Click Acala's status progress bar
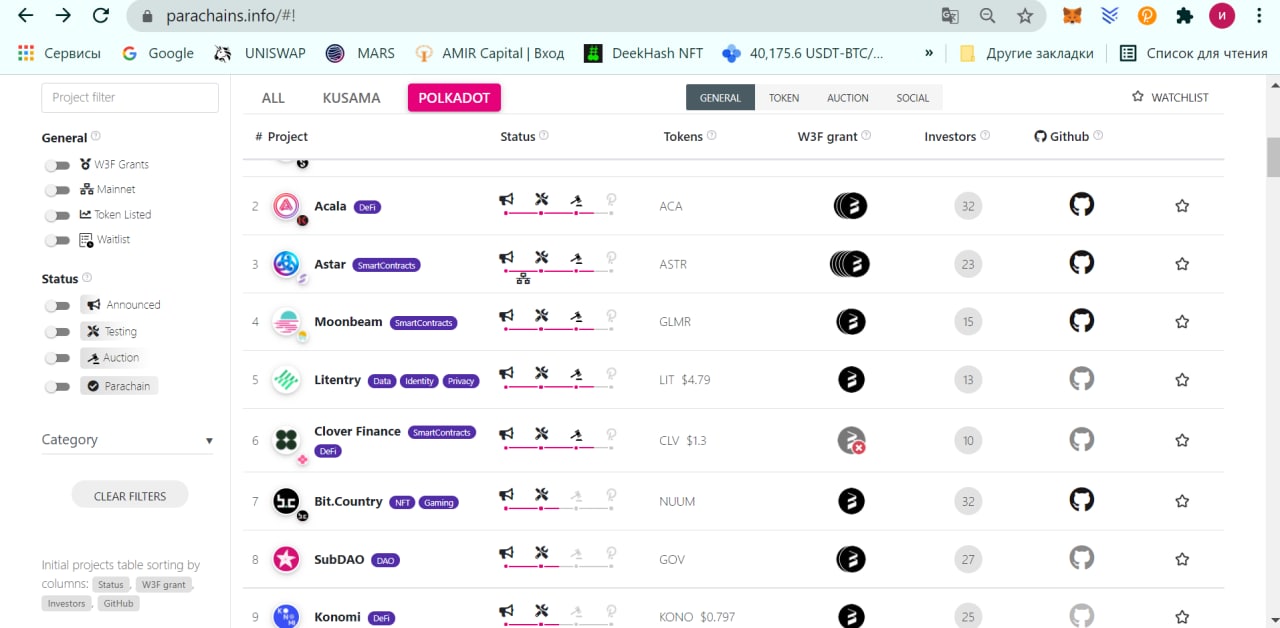The image size is (1280, 628). pyautogui.click(x=560, y=213)
